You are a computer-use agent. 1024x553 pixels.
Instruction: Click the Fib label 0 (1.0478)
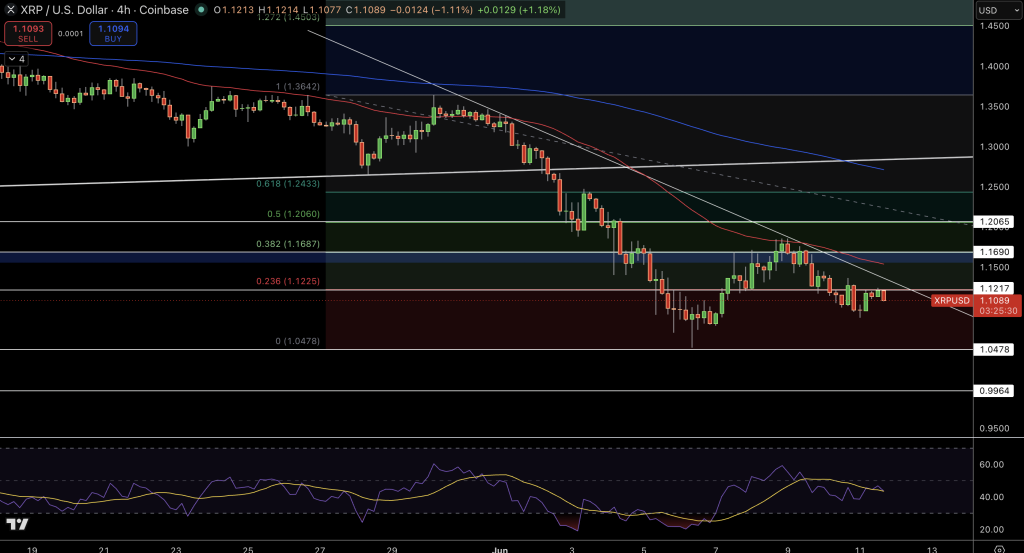(x=298, y=341)
